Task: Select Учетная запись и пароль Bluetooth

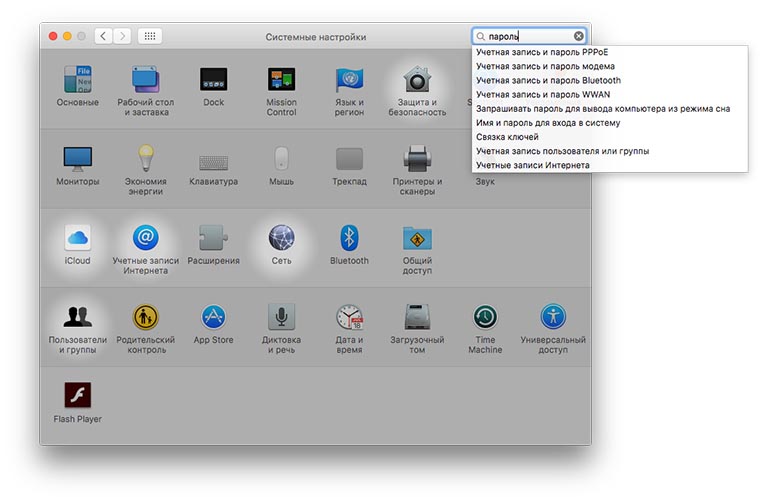Action: [x=610, y=80]
